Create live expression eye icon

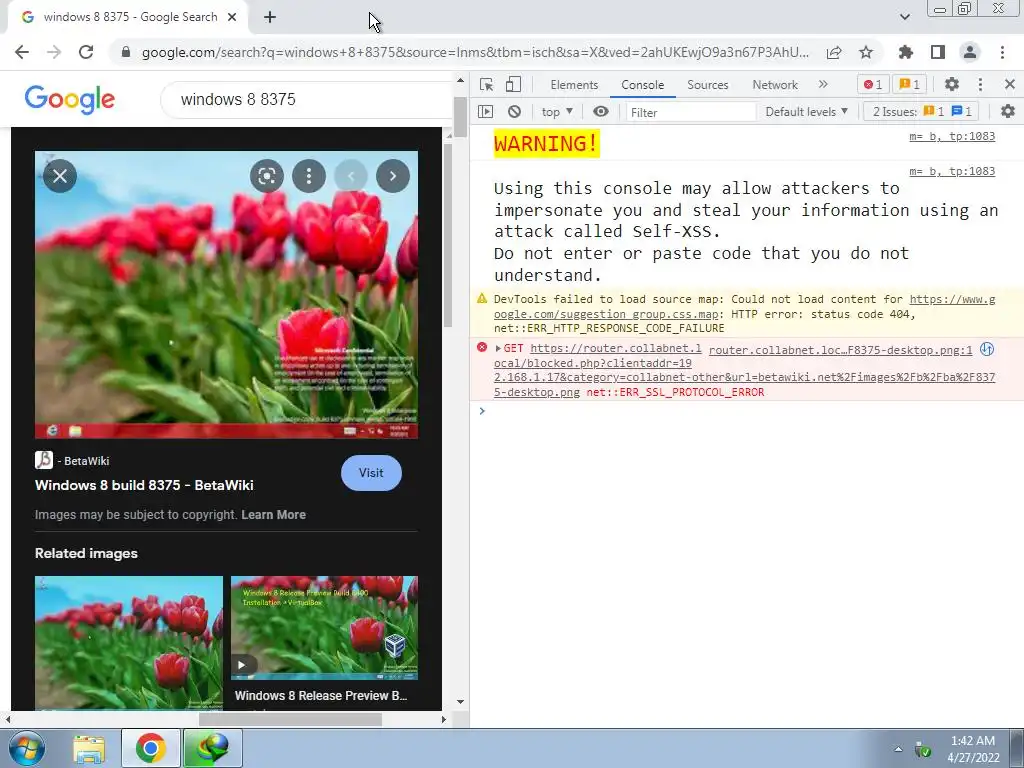[x=601, y=112]
